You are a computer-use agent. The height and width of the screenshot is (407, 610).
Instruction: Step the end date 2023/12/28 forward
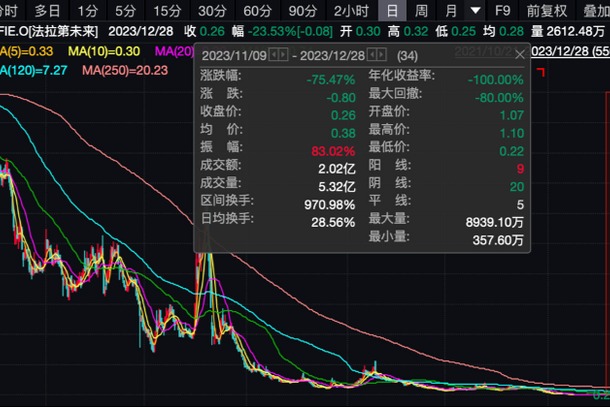point(382,55)
